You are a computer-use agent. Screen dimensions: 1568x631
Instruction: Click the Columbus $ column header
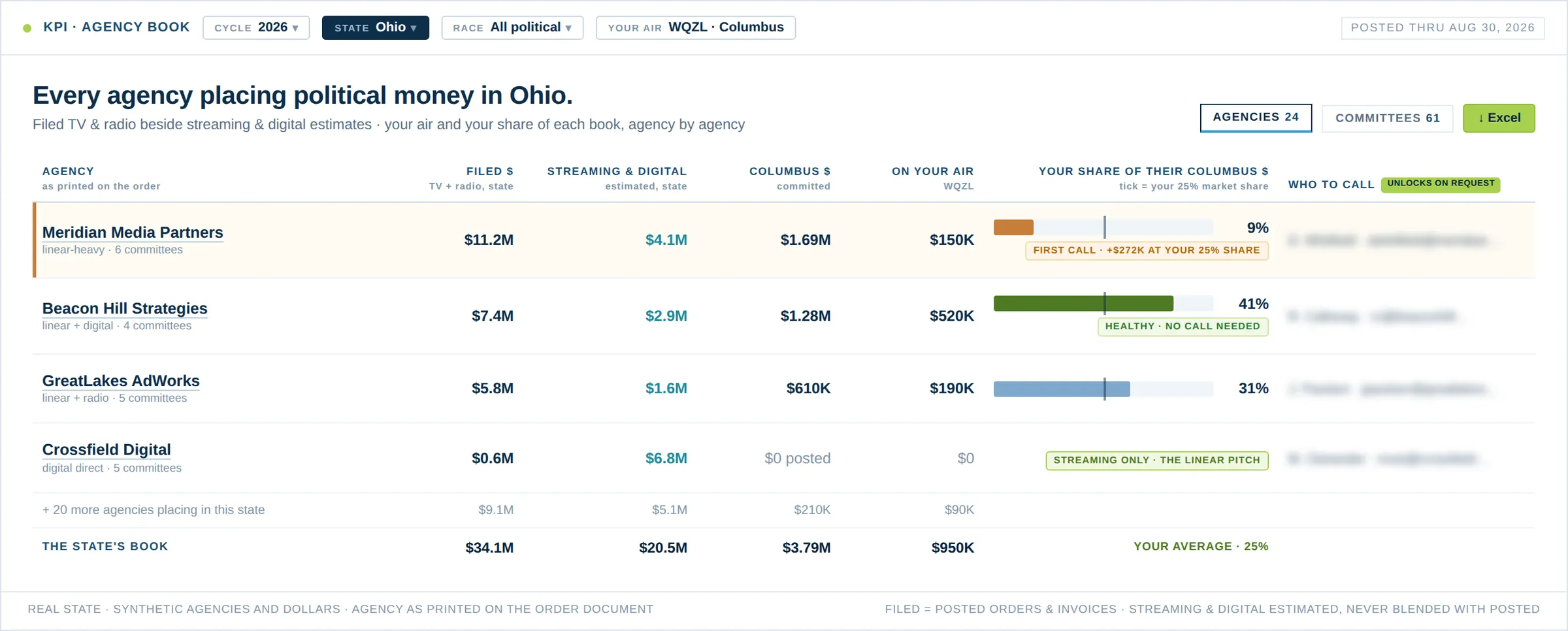(x=790, y=171)
